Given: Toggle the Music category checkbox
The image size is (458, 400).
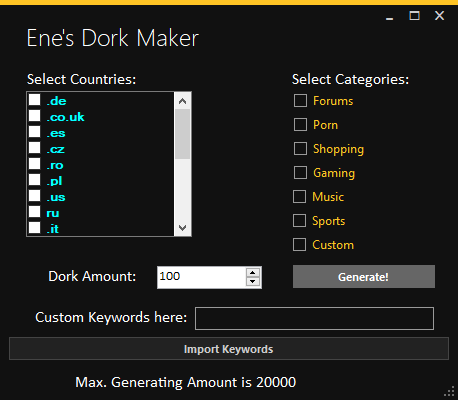Looking at the screenshot, I should [x=299, y=197].
